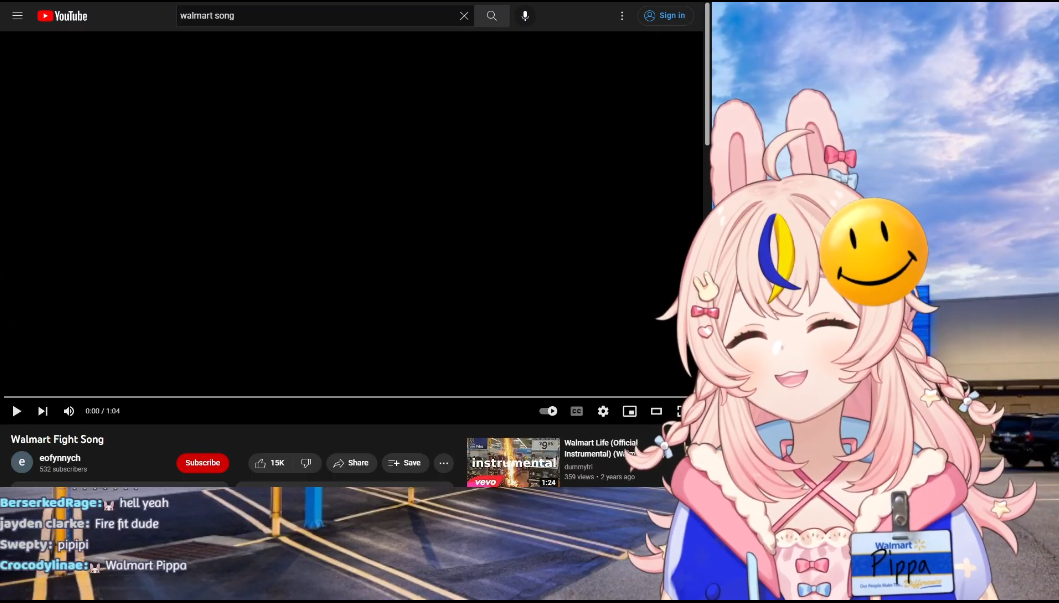Click the black video player area
Viewport: 1059px width, 603px height.
click(349, 213)
